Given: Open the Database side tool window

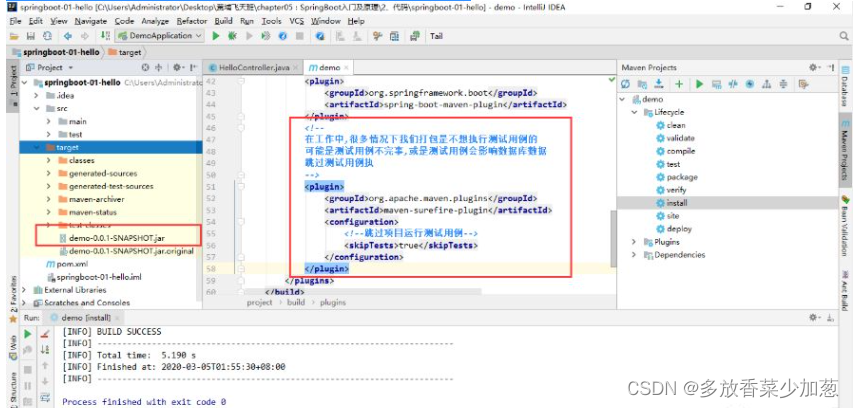Looking at the screenshot, I should (846, 86).
